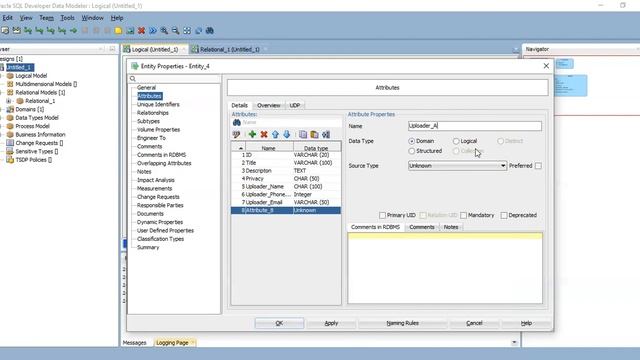Click the fit screen icon in main toolbar
This screenshot has height=360, width=640.
click(187, 31)
